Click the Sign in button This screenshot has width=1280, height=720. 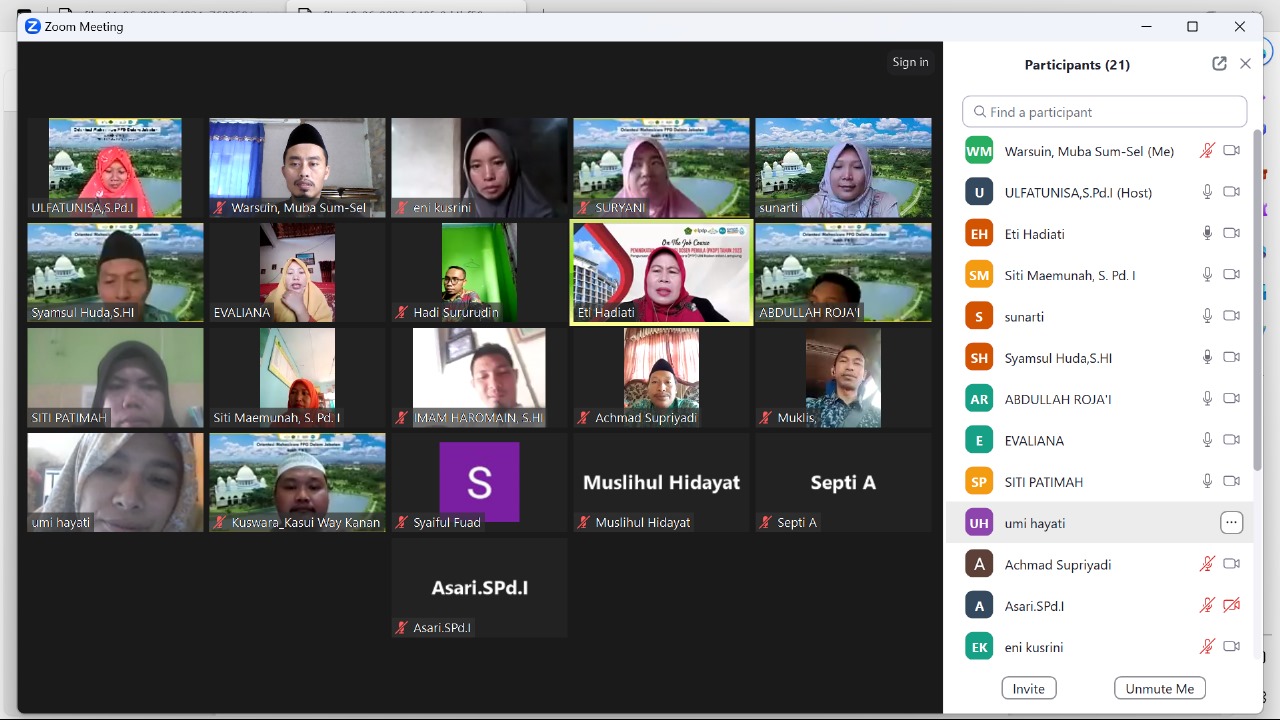(910, 62)
